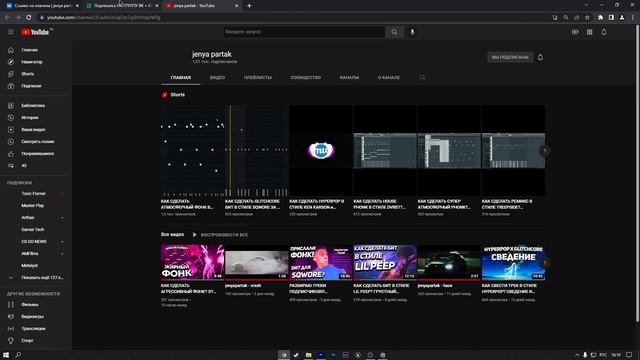Viewport: 640px width, 360px height.
Task: Expand hidden system tray icons chevron
Action: (x=577, y=355)
